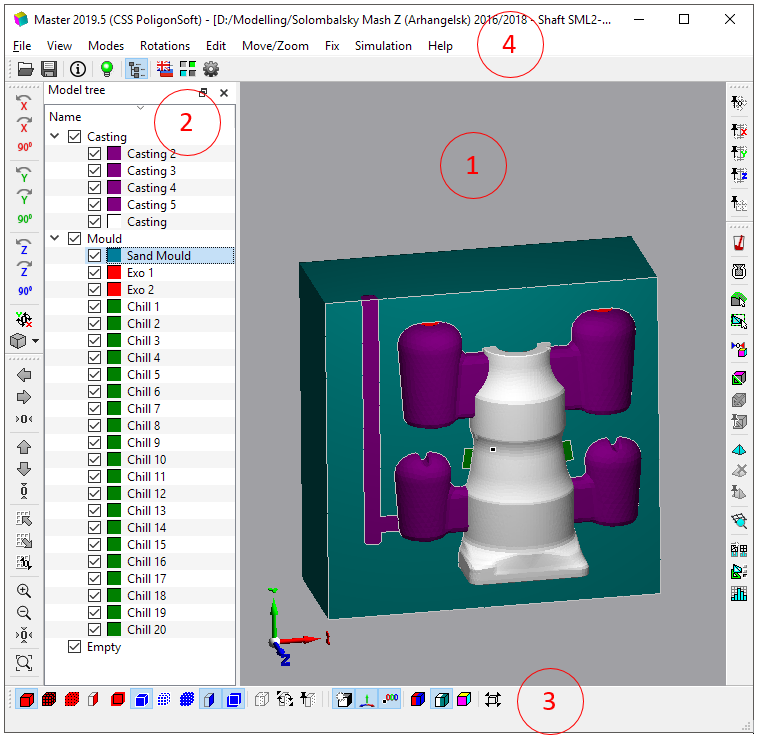Open the cube view dropdown arrow
Screen dimensions: 760x741
(36, 341)
